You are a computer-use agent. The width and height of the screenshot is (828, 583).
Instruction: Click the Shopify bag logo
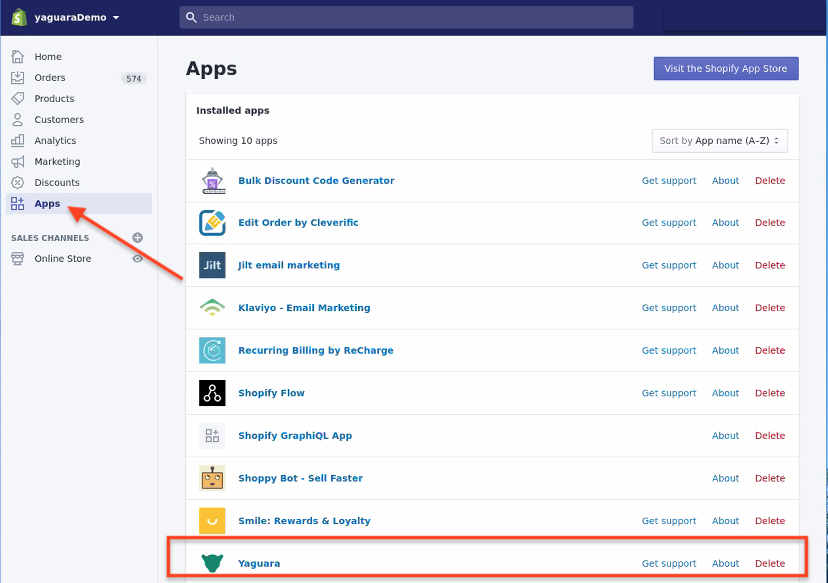[x=18, y=17]
